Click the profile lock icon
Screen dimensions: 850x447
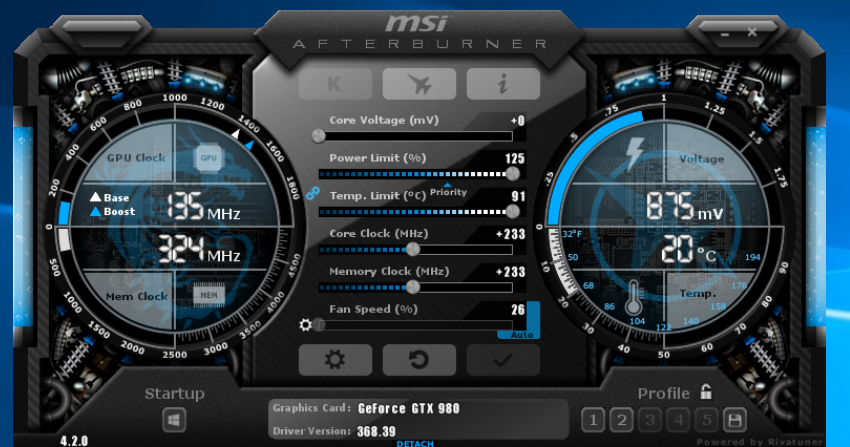(706, 392)
